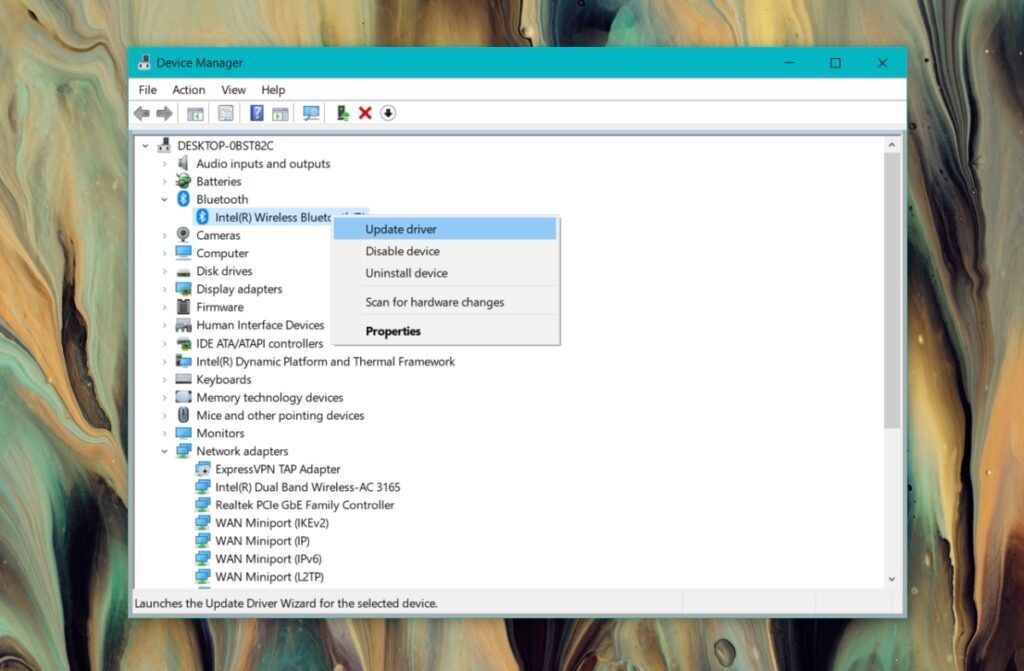This screenshot has height=671, width=1024.
Task: Collapse the Bluetooth category
Action: coord(166,199)
